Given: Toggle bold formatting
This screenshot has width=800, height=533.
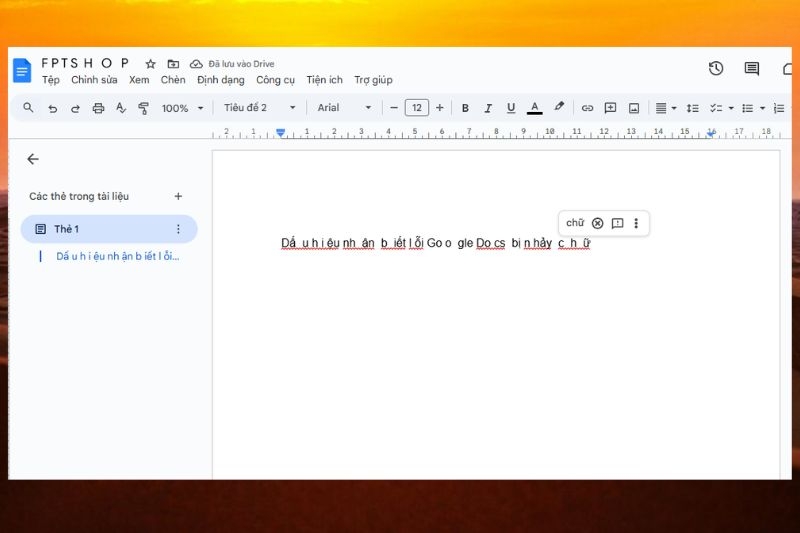Looking at the screenshot, I should [x=465, y=108].
